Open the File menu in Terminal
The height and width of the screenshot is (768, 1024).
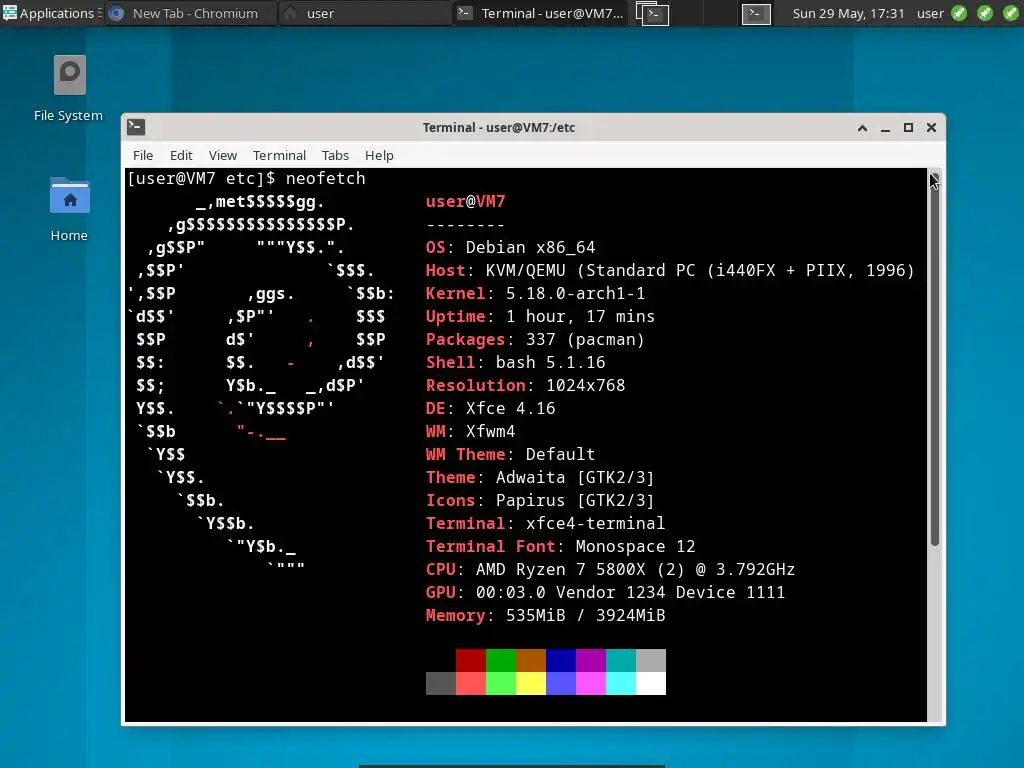point(143,155)
